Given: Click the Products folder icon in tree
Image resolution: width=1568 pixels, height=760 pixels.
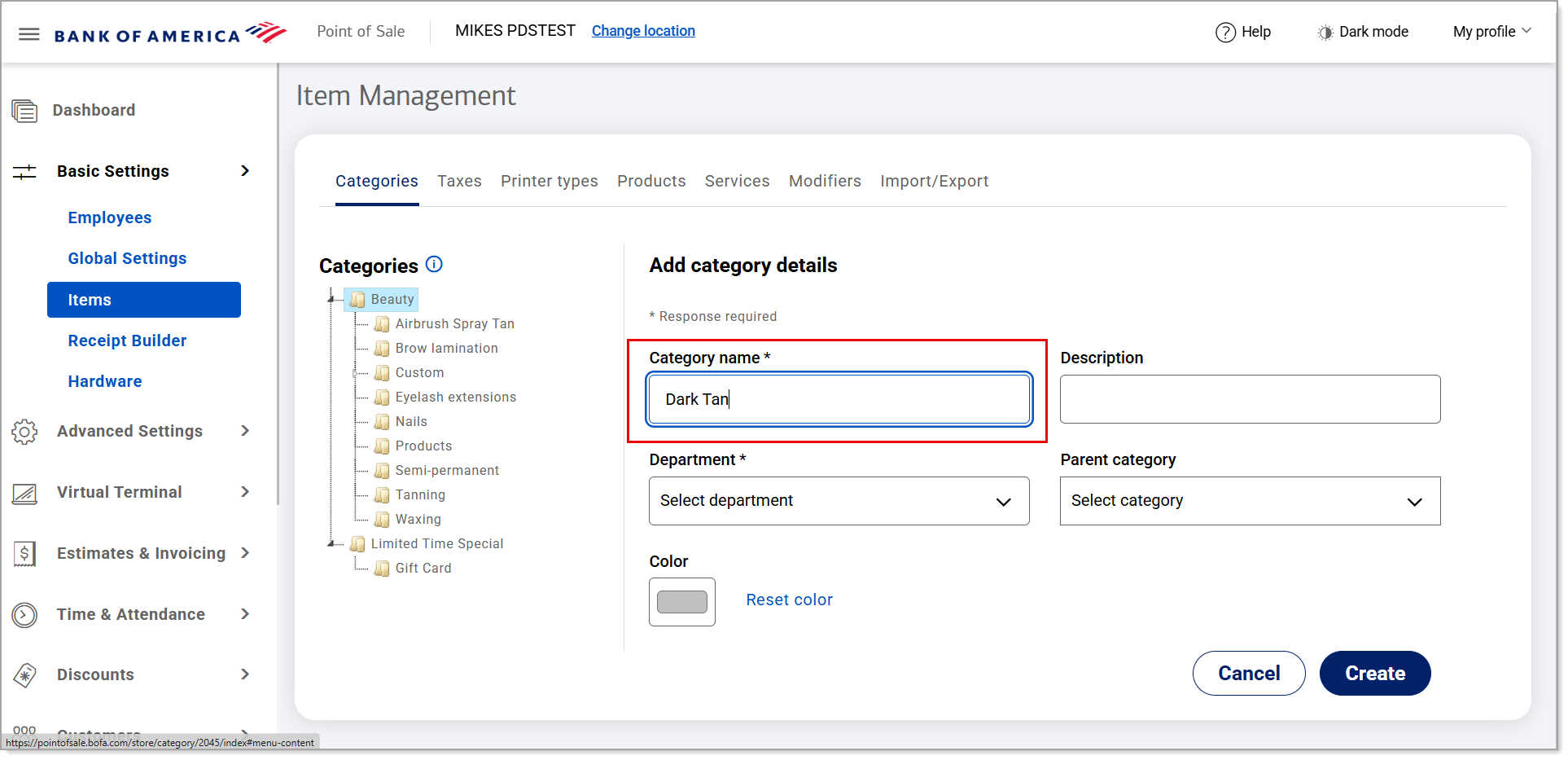Looking at the screenshot, I should pyautogui.click(x=382, y=446).
